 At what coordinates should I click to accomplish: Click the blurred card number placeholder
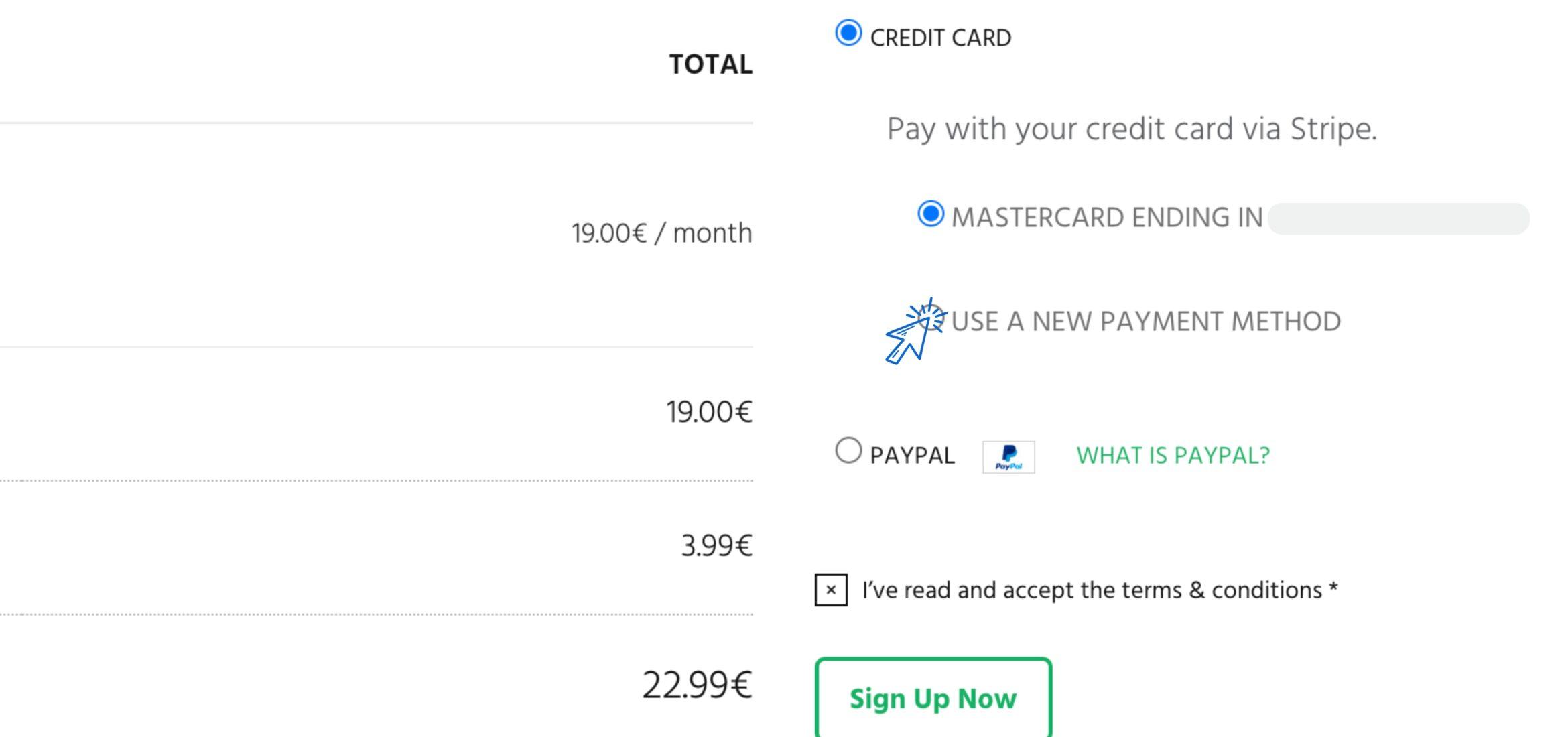[1398, 219]
